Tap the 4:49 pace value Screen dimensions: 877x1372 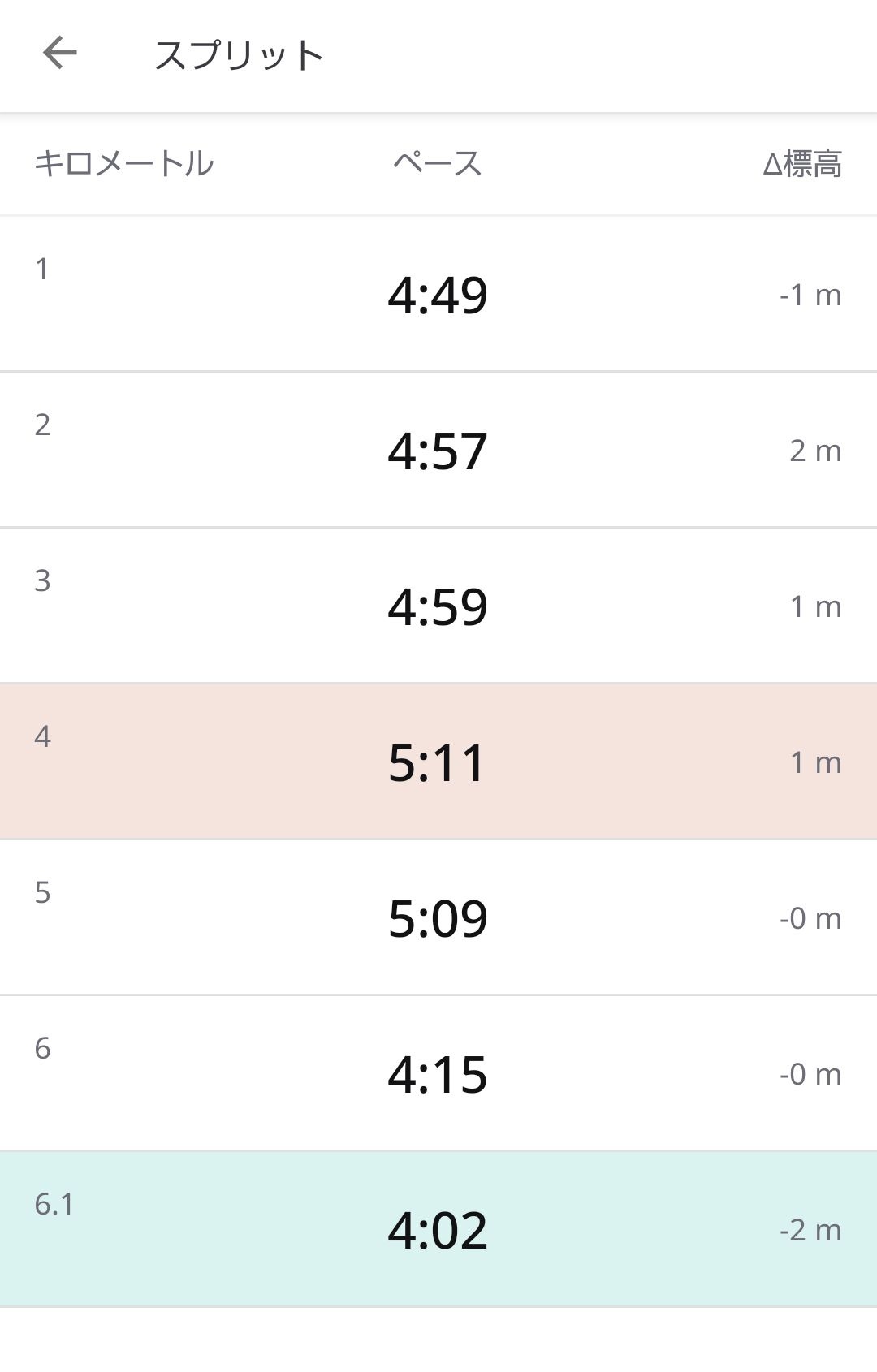(x=438, y=295)
